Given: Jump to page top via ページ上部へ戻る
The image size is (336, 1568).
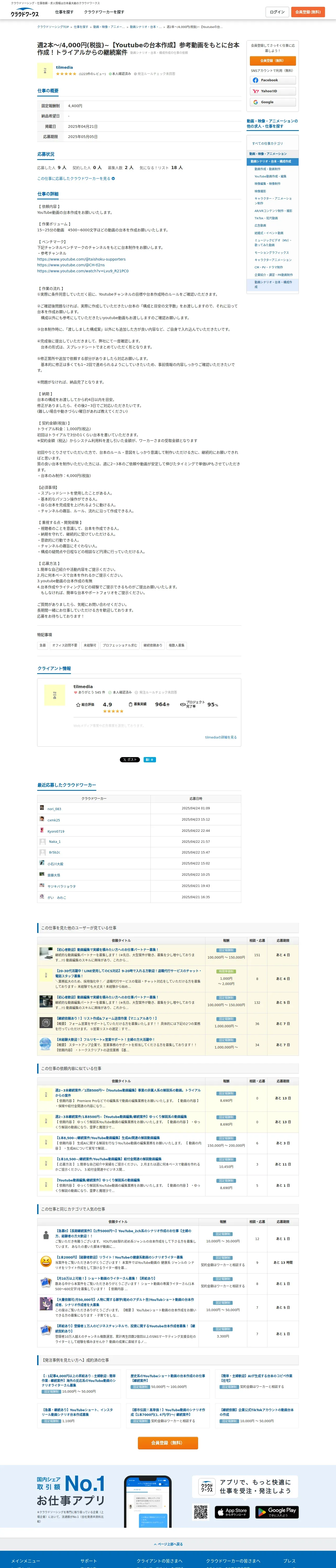Looking at the screenshot, I should click(x=168, y=1544).
